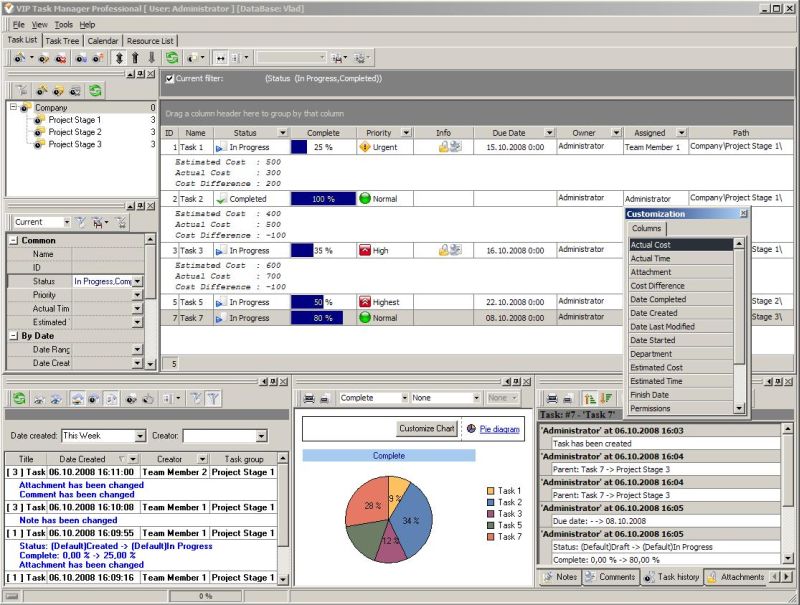Click the leftmost printer icon in the chart panel
The image size is (800, 605).
click(309, 398)
